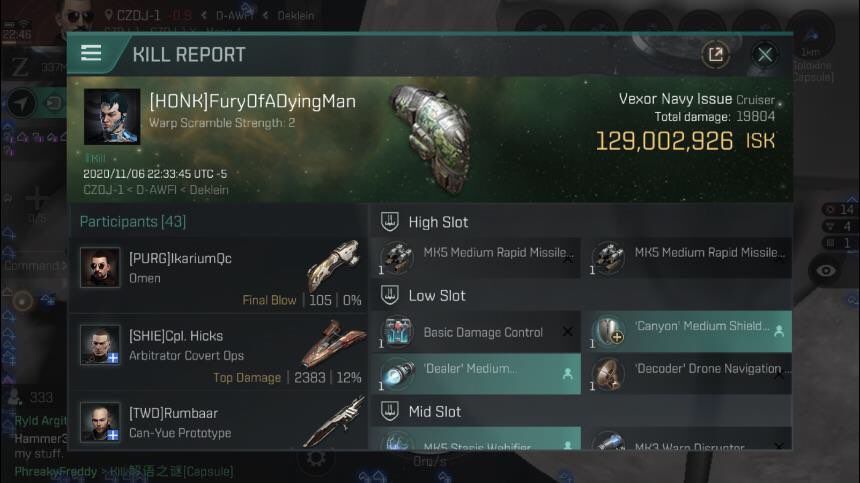860x483 pixels.
Task: Click the share kill report icon
Action: tap(715, 54)
